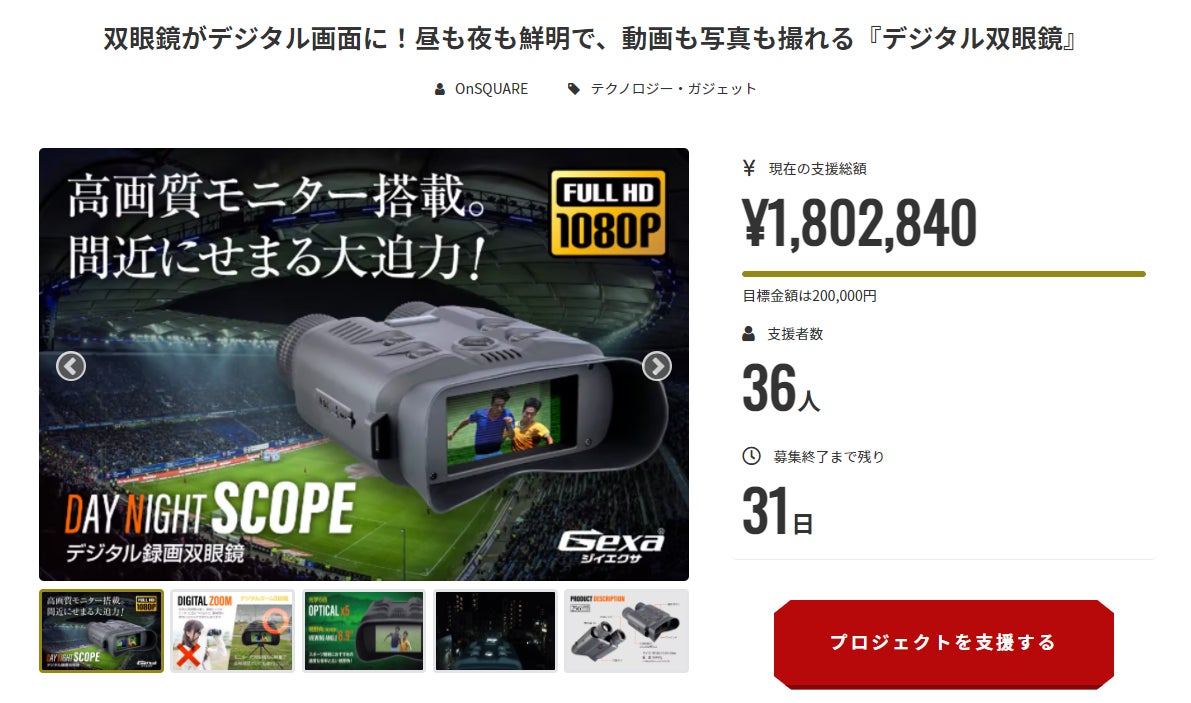Image resolution: width=1191 pixels, height=703 pixels.
Task: Click the next image arrow on carousel
Action: point(657,366)
